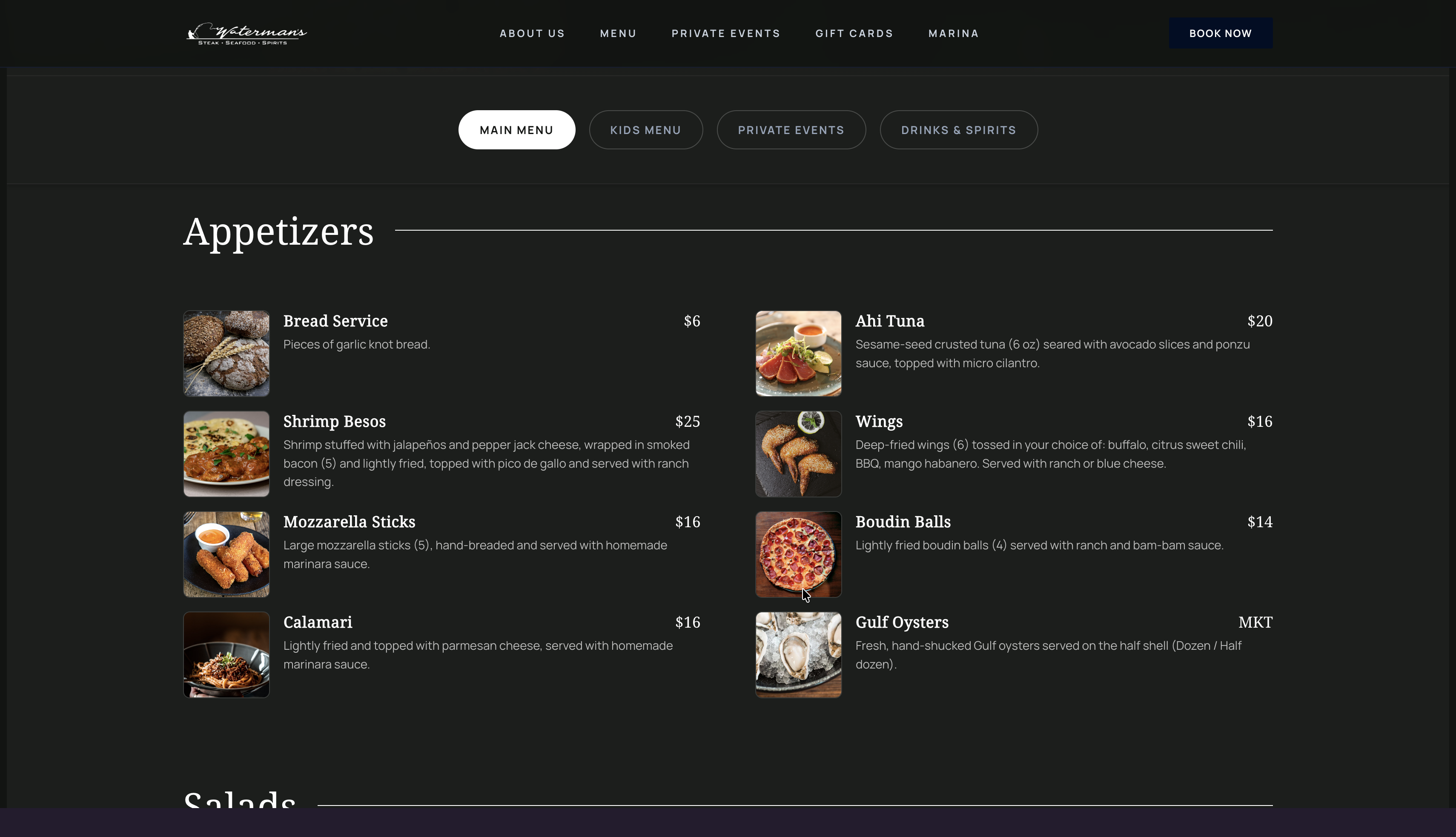
Task: Click the Calamari description text
Action: click(478, 655)
